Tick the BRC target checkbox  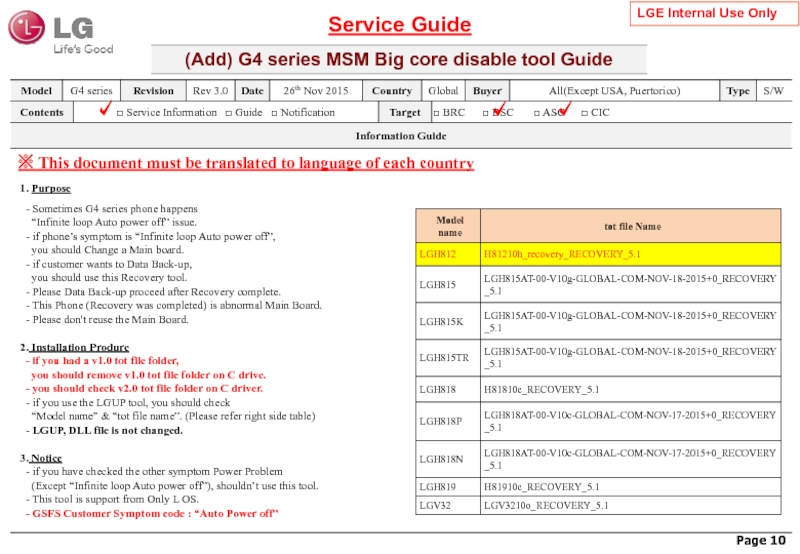(436, 113)
